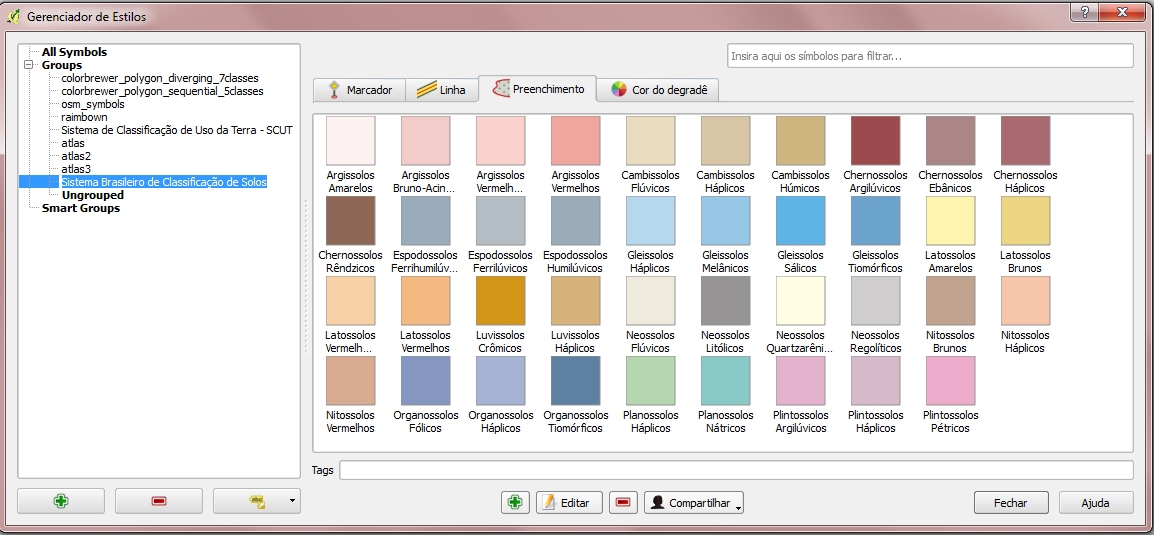Select the Latossolos Vermelhos swatch

425,301
